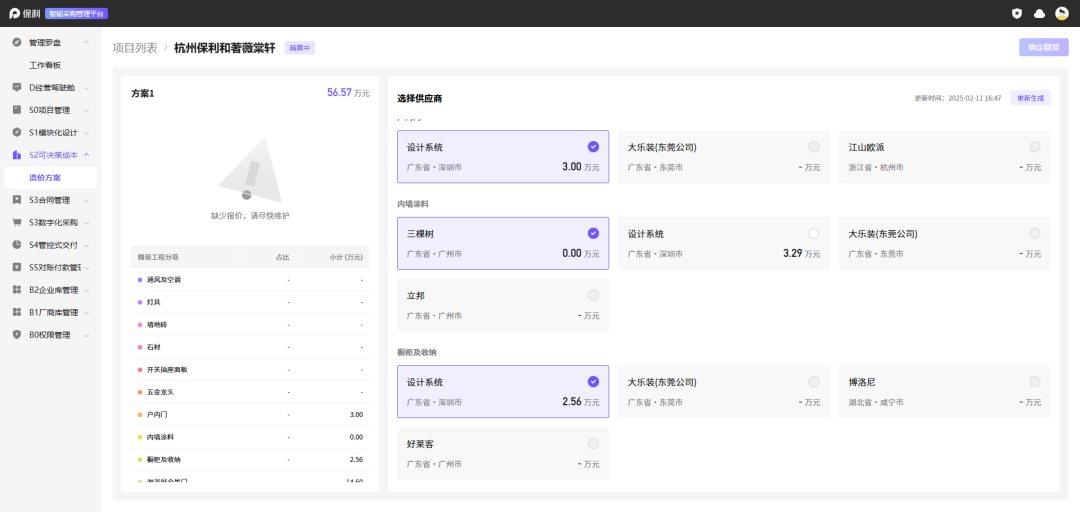Viewport: 1080px width, 512px height.
Task: Click the shield icon in top bar
Action: pos(1017,13)
